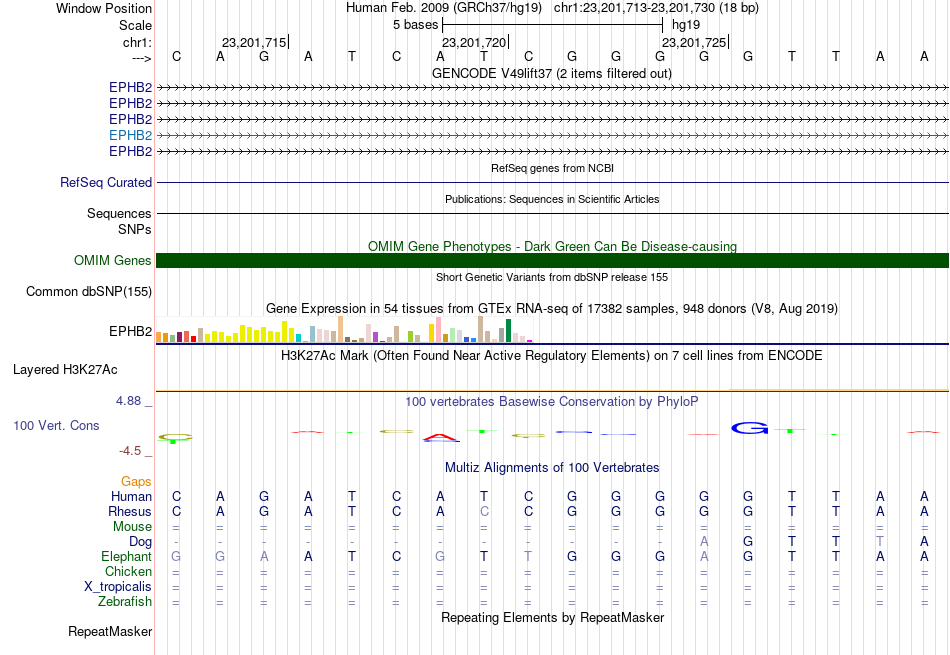
Task: Open Short Genetic Variants from dbSNP title
Action: (552, 277)
